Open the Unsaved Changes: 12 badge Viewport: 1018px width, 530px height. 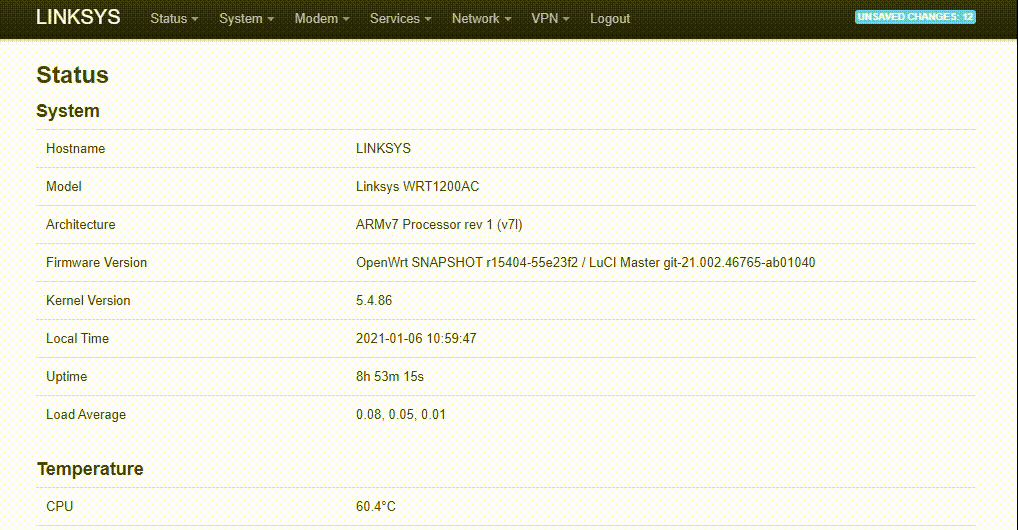pos(915,17)
